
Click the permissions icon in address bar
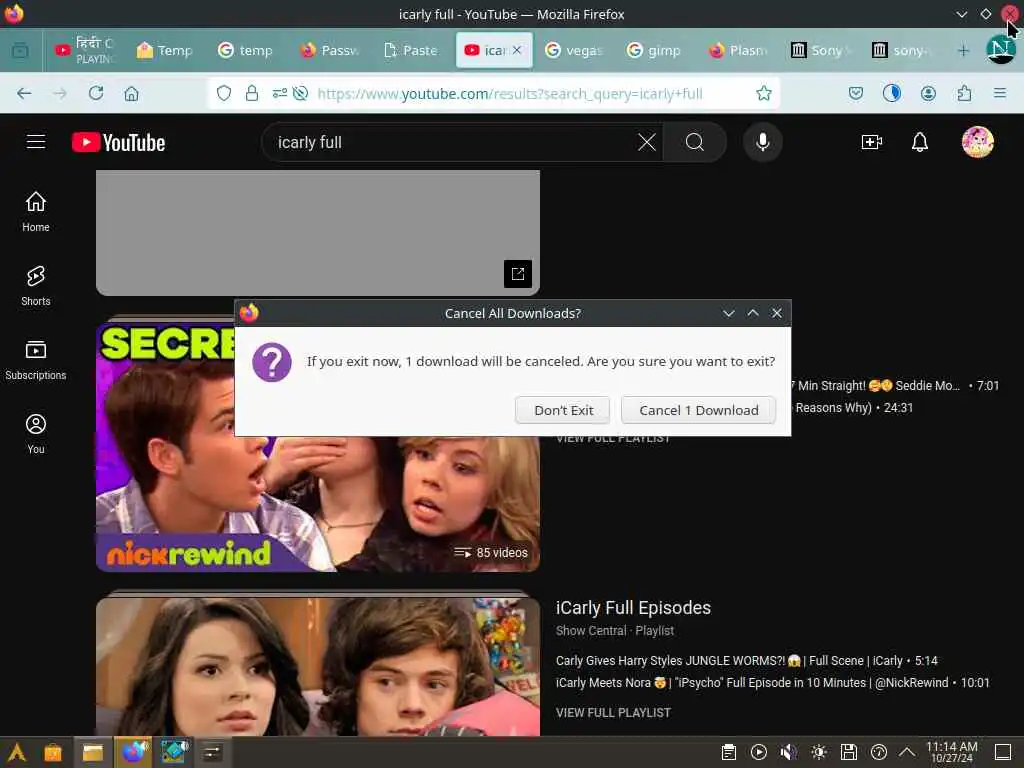click(x=280, y=93)
